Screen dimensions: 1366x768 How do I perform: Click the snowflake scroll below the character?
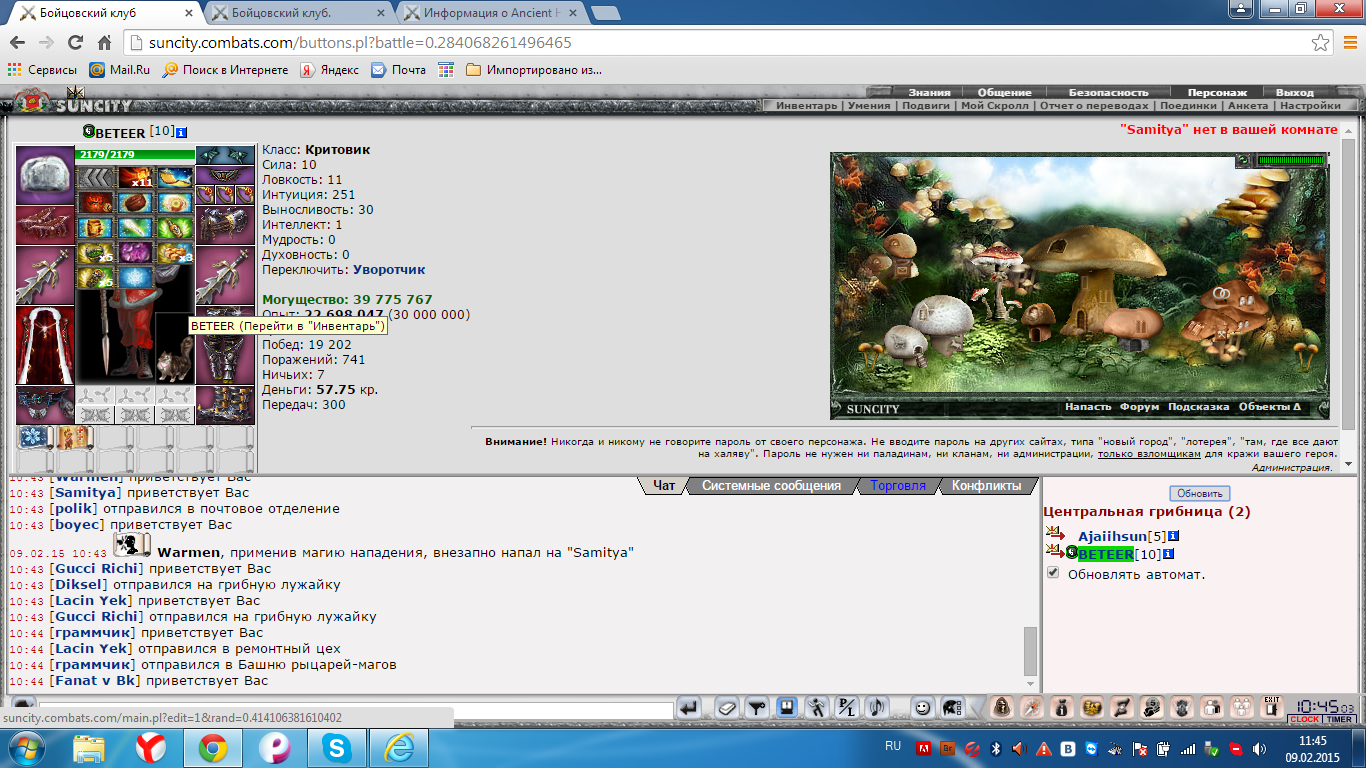(35, 437)
